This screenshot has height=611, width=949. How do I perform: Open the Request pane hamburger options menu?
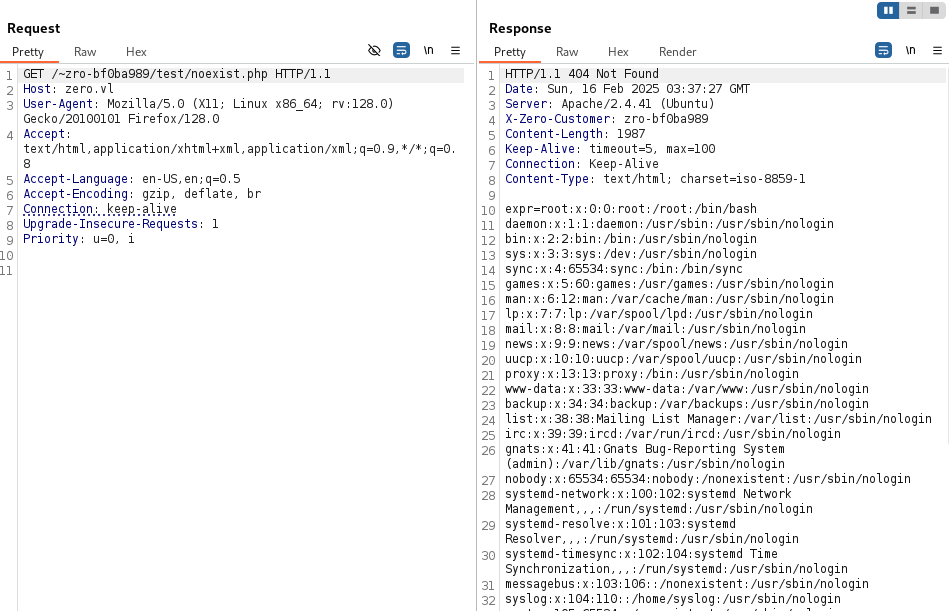(456, 50)
